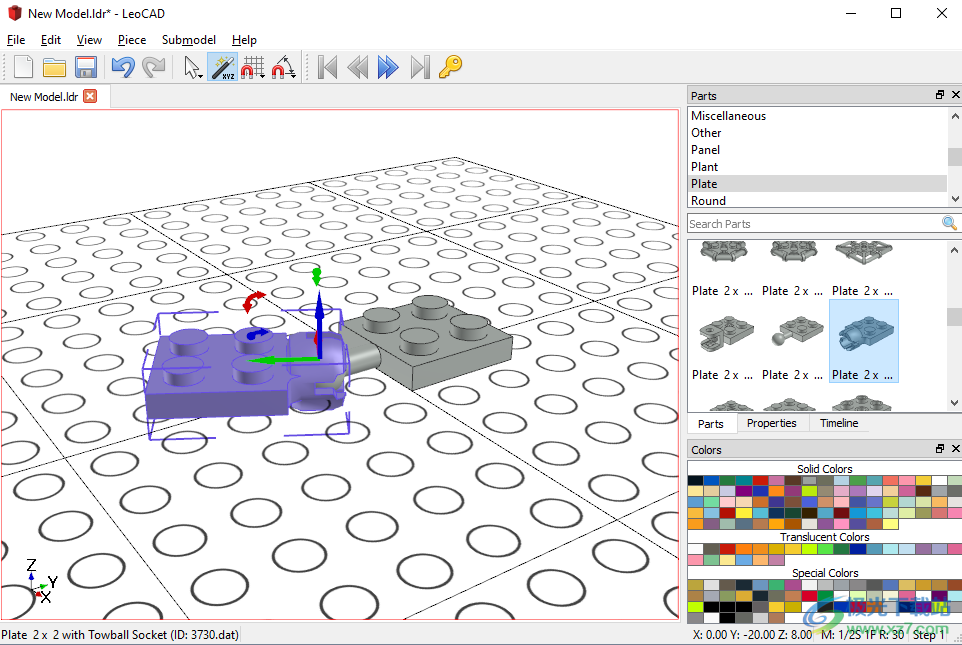Image resolution: width=962 pixels, height=645 pixels.
Task: Toggle the XYZ relative transform tool
Action: [x=222, y=67]
